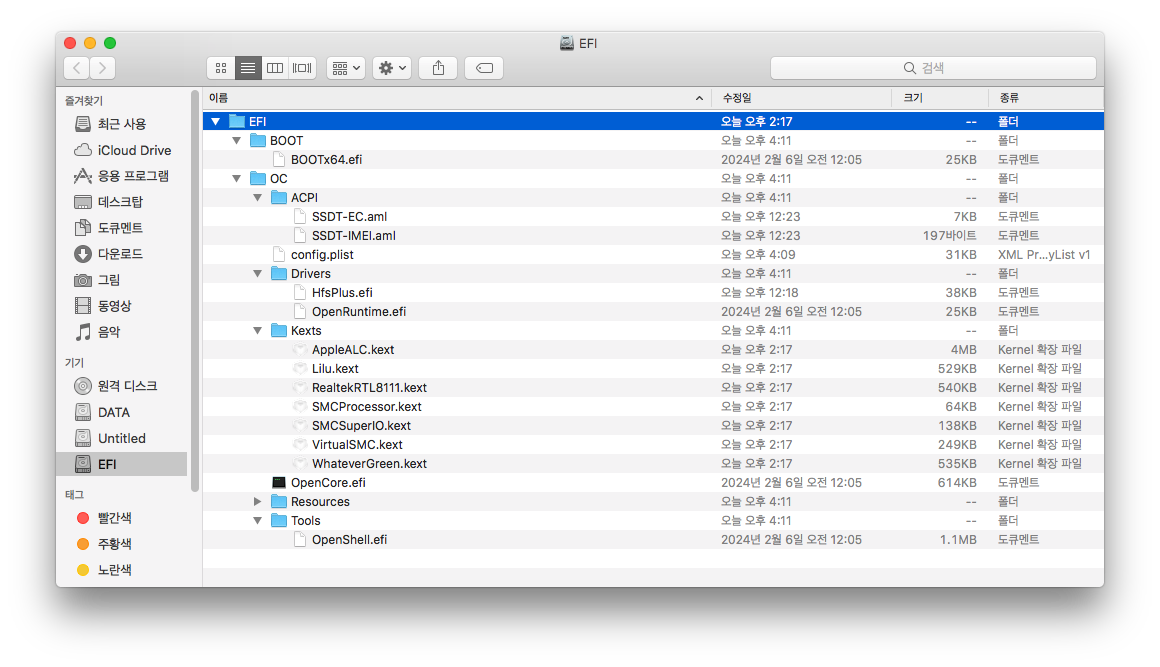Open the item arrangement dropdown
This screenshot has width=1160, height=667.
click(x=345, y=68)
